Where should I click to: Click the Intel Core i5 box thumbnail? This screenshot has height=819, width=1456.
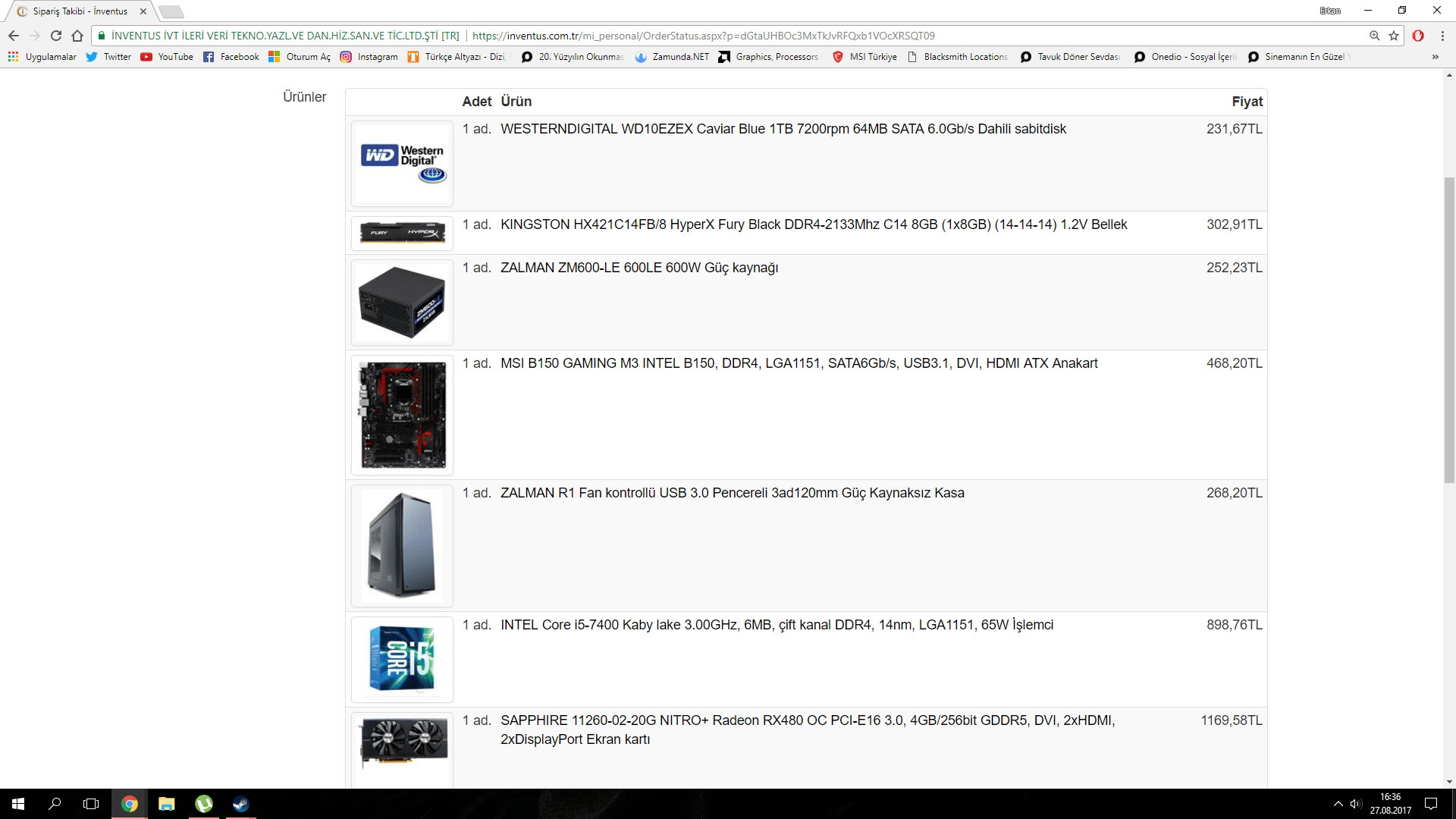click(402, 659)
